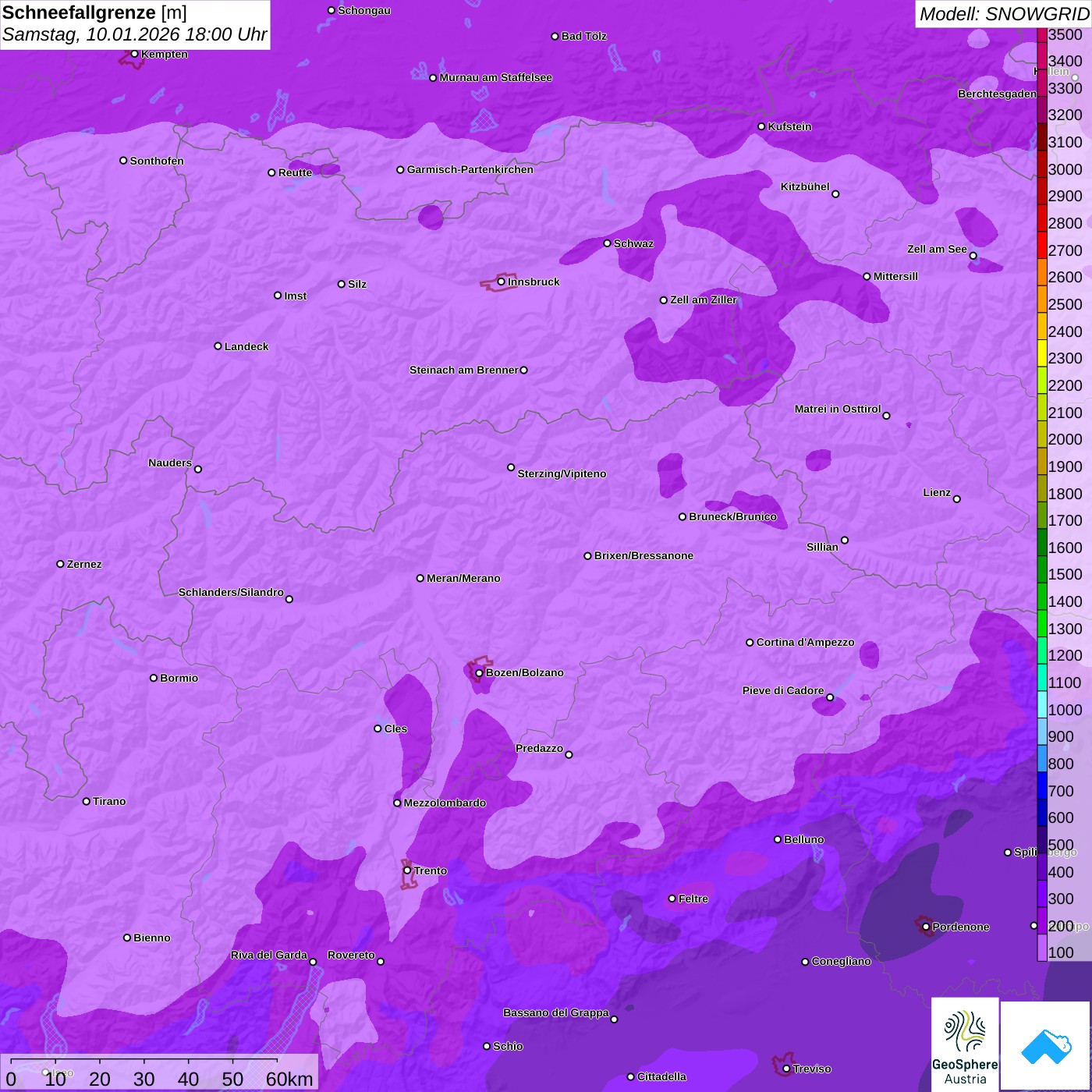This screenshot has height=1092, width=1092.
Task: Click the 'Zernez' label
Action: coord(85,564)
